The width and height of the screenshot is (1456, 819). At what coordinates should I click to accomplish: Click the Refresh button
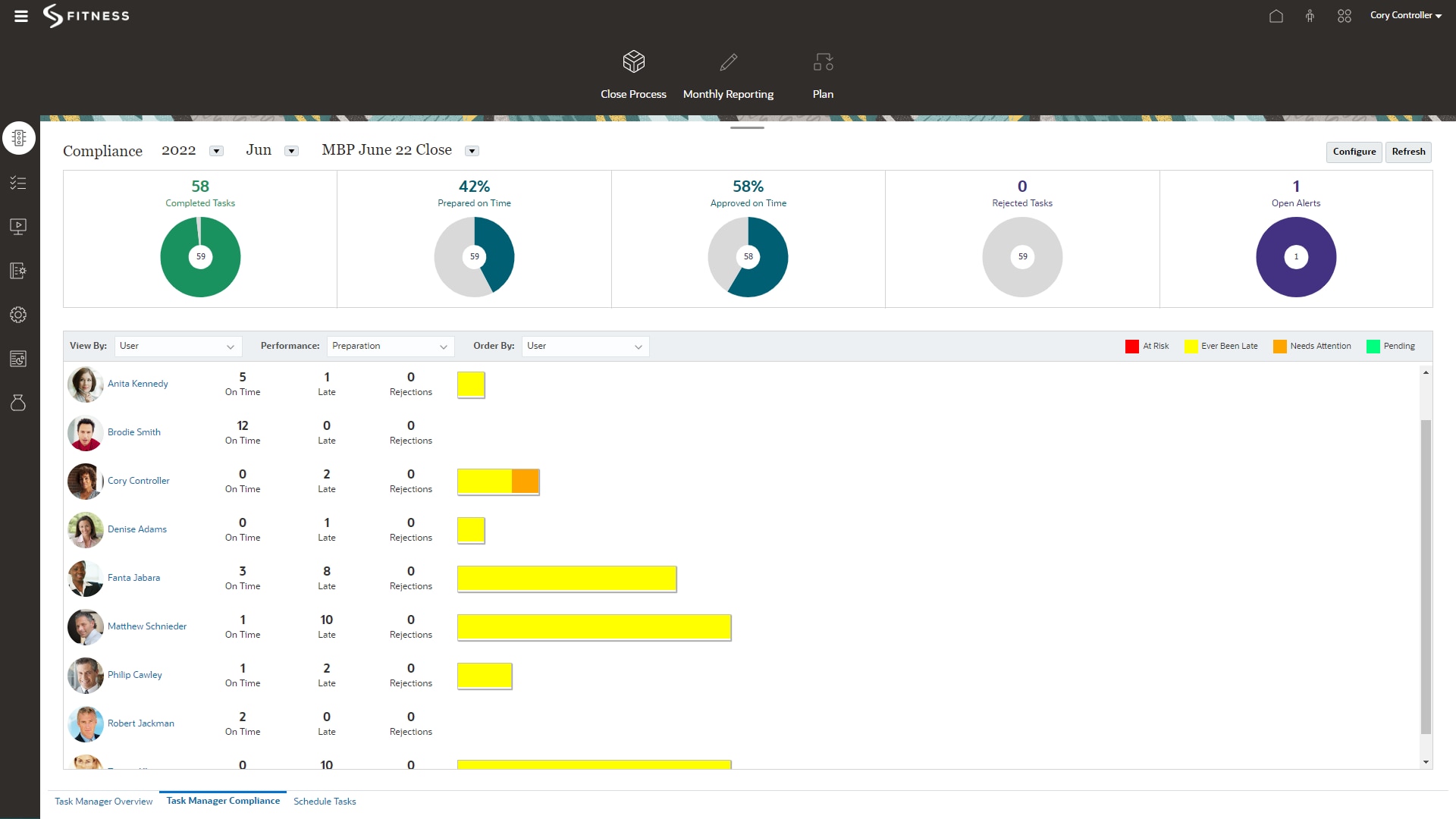coord(1408,152)
